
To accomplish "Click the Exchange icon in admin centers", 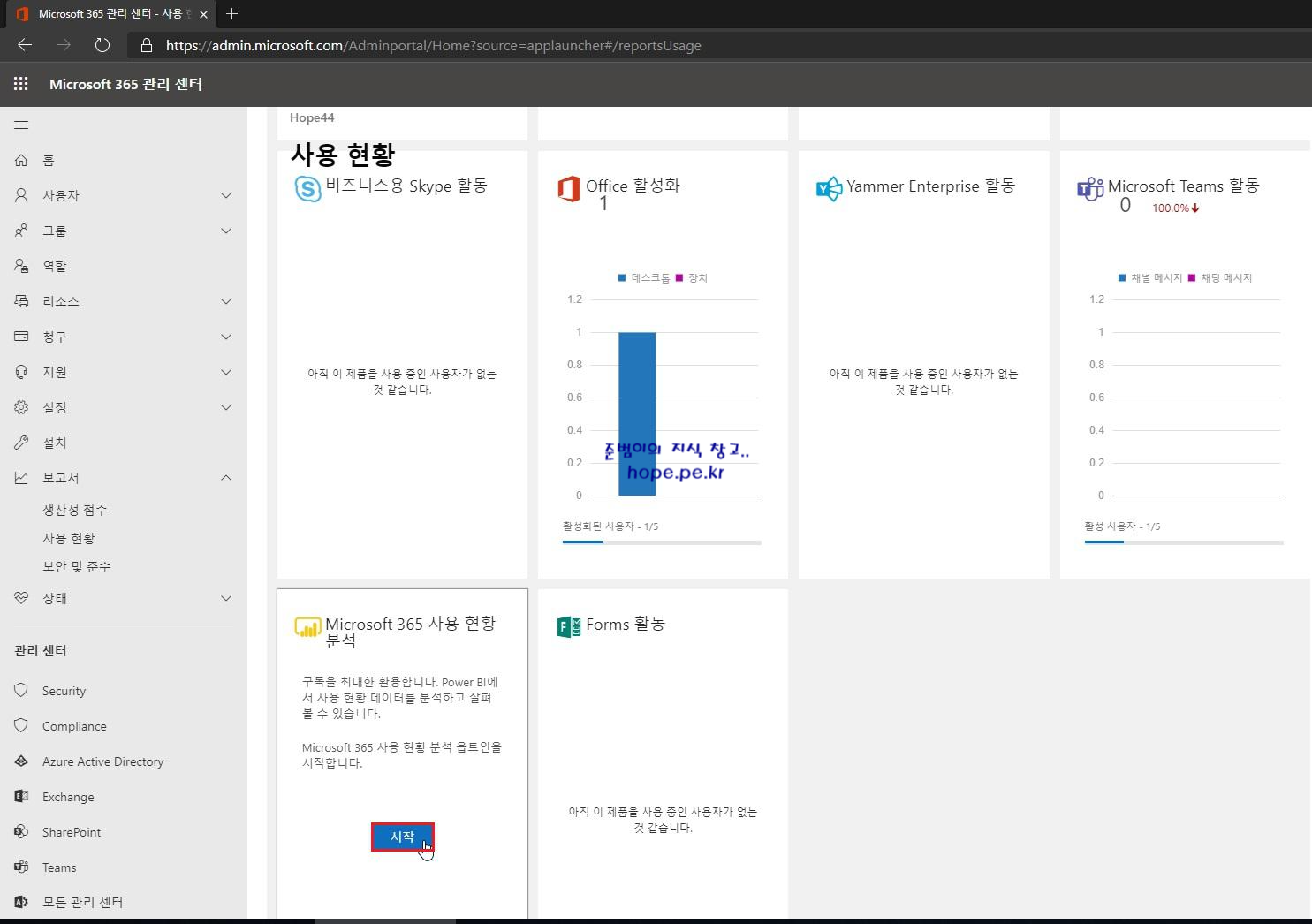I will 21,796.
